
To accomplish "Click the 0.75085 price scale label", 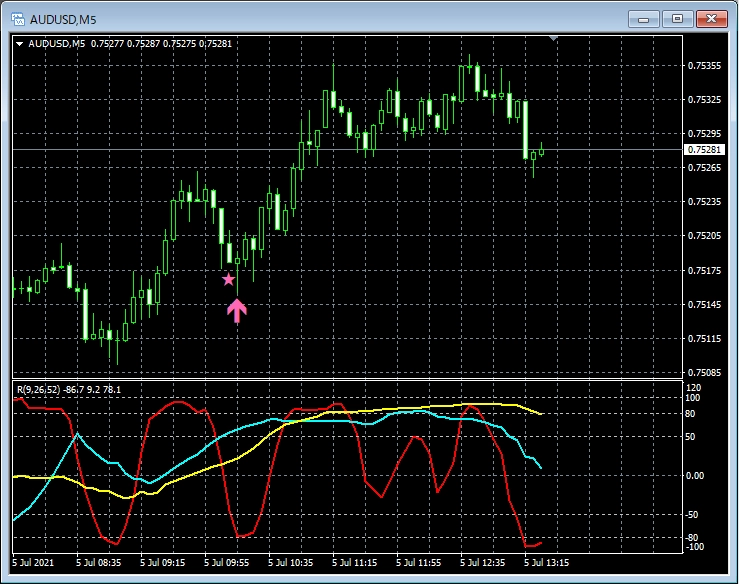I will click(x=704, y=373).
